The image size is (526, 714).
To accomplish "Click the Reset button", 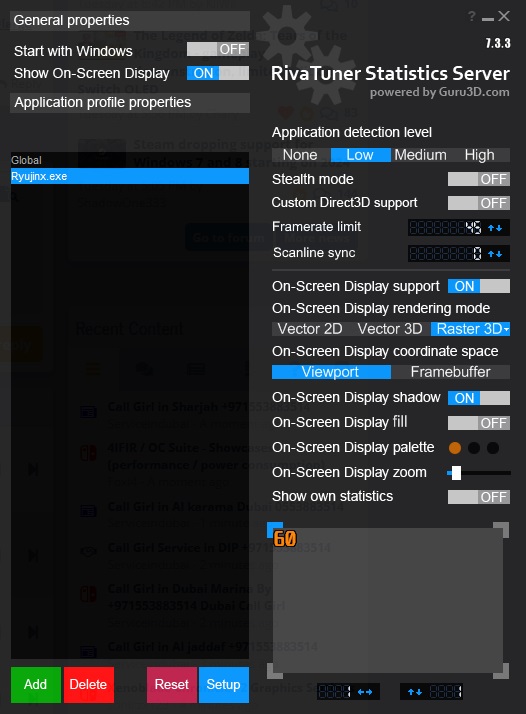I will pos(172,684).
